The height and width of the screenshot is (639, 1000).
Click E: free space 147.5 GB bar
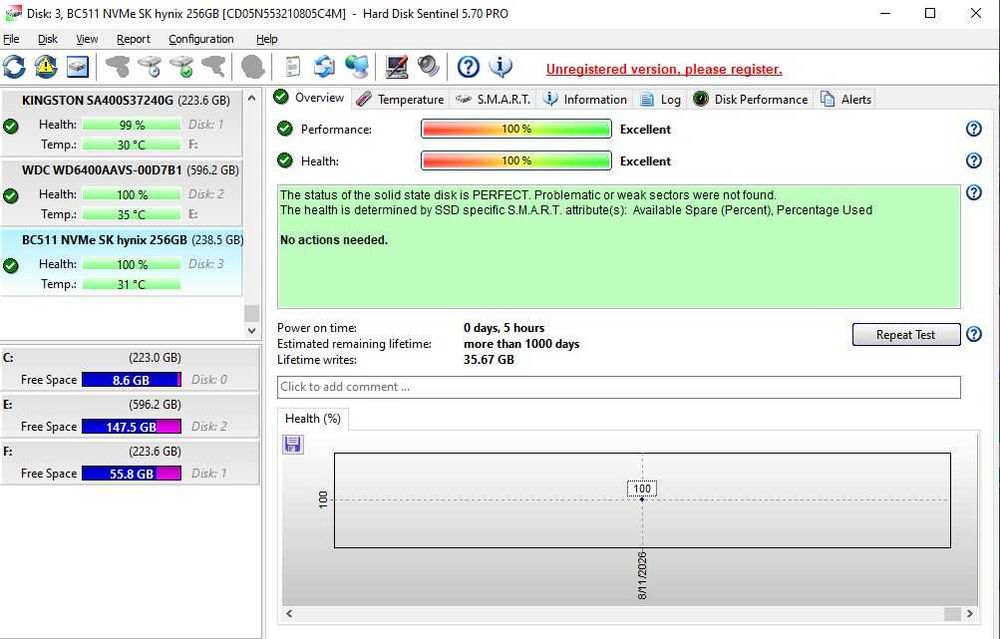(131, 426)
